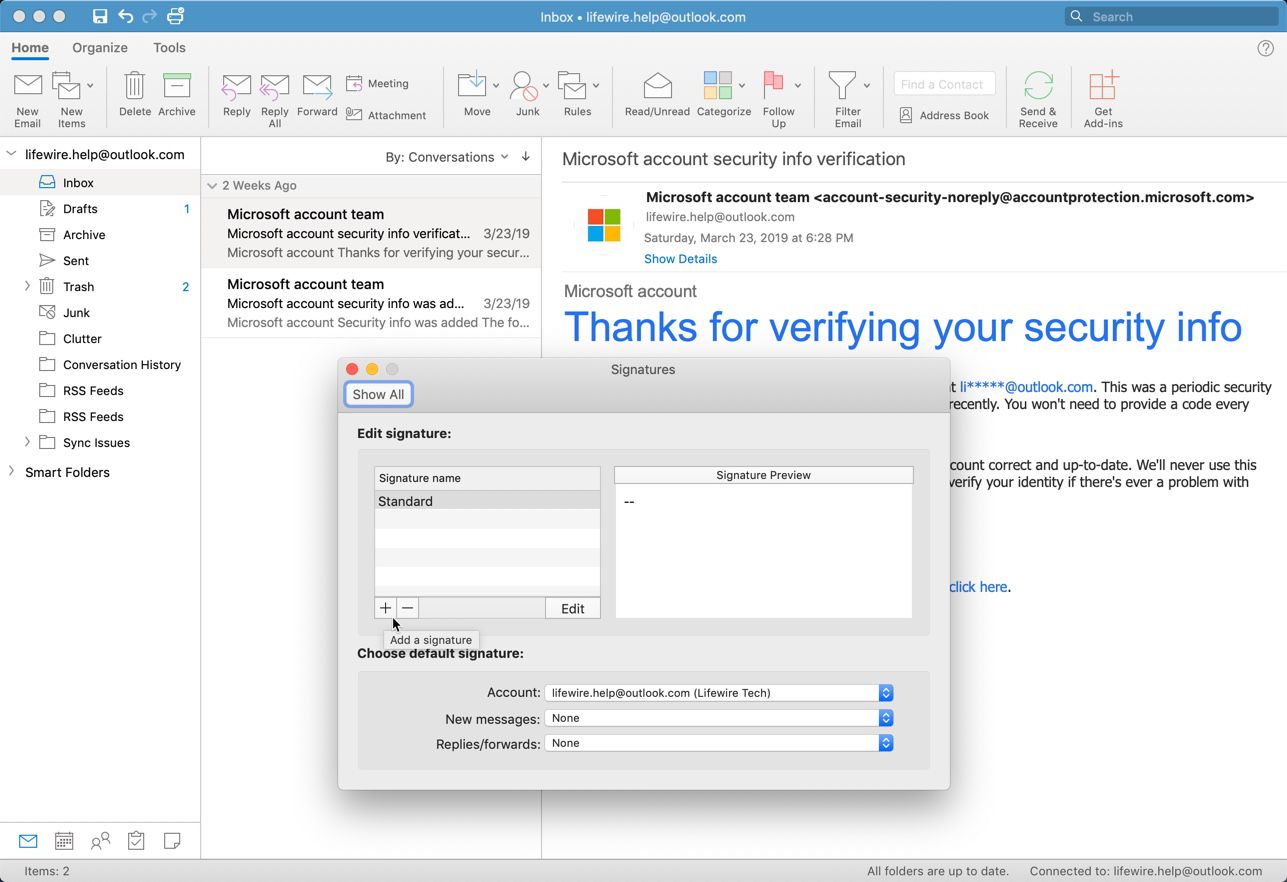This screenshot has height=882, width=1287.
Task: Click the Forward icon
Action: tap(317, 87)
